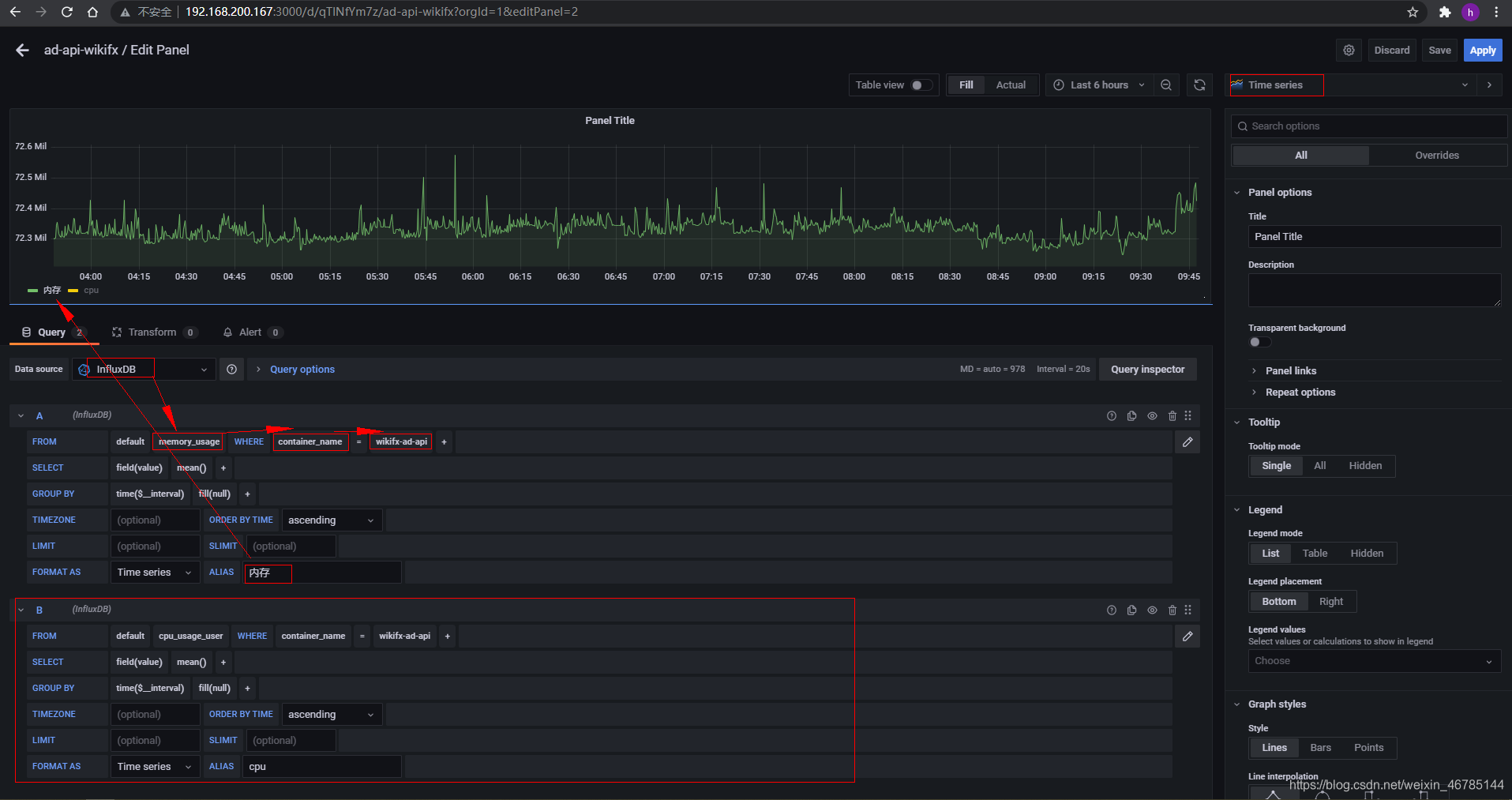
Task: Go back using the dashboard arrow icon
Action: pos(22,51)
